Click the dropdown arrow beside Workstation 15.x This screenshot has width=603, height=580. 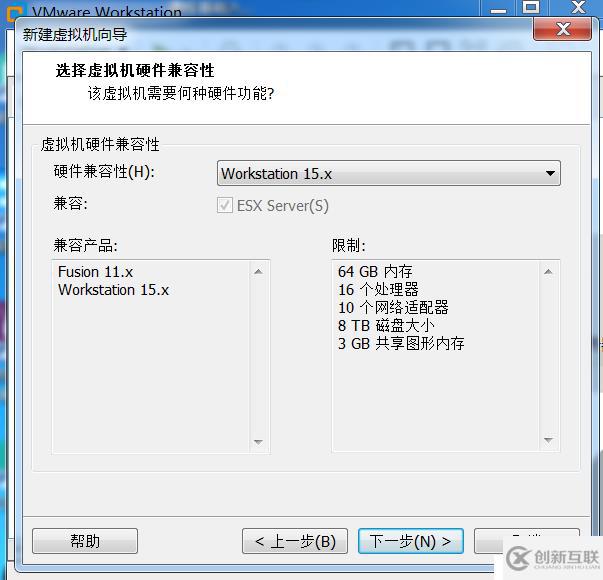pyautogui.click(x=550, y=173)
